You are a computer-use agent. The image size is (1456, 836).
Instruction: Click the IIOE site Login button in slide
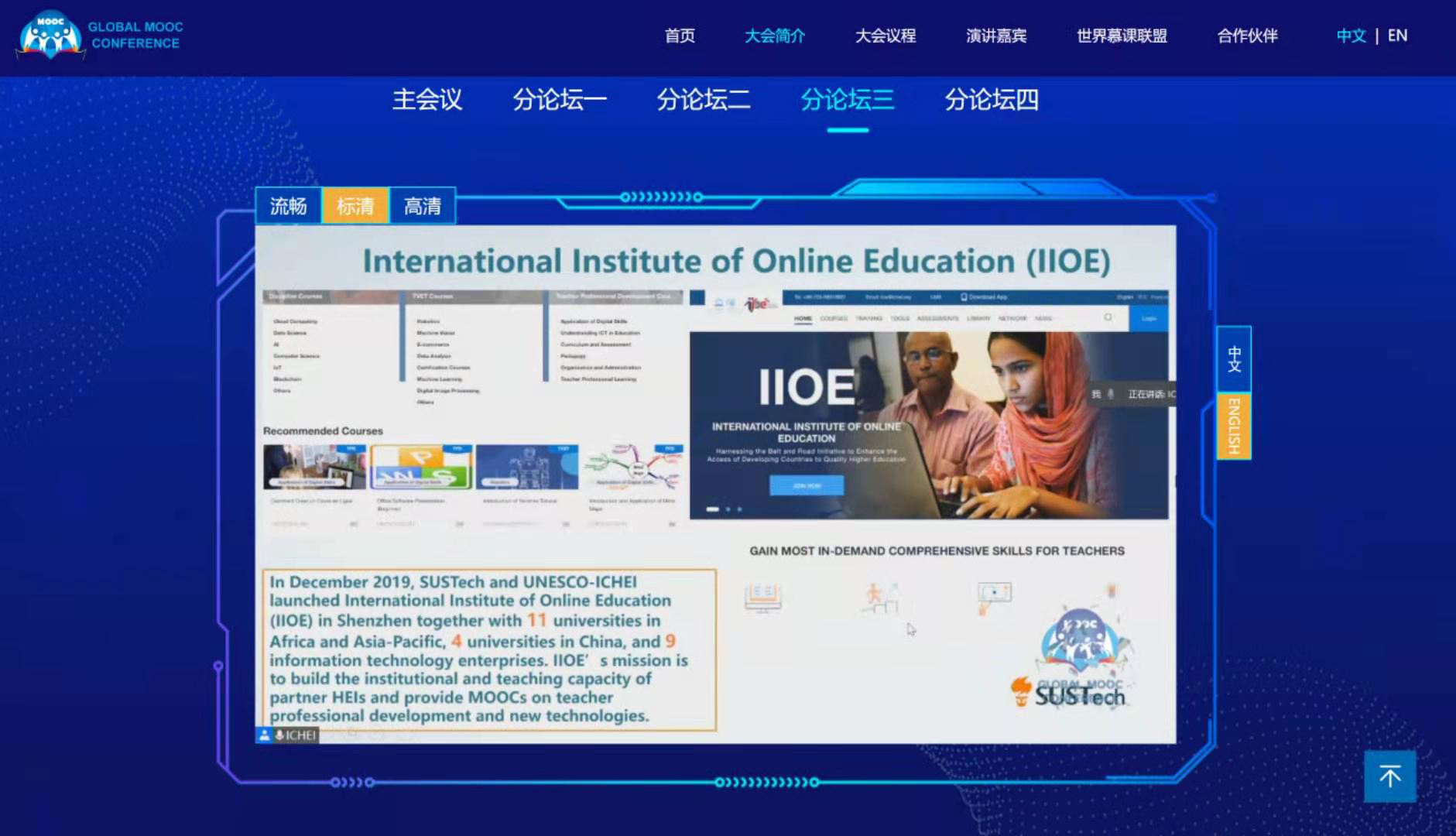tap(1149, 318)
